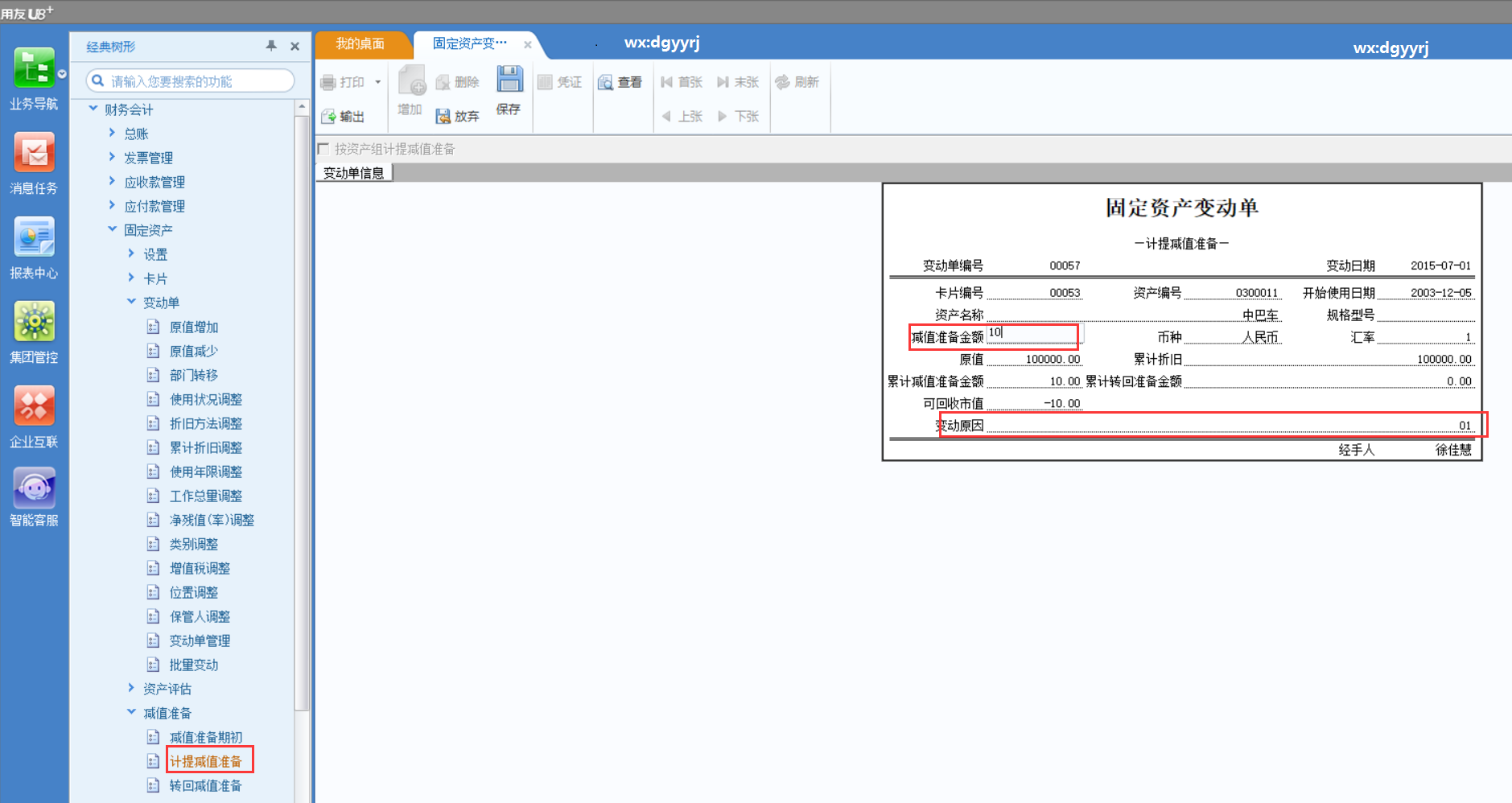Select the 固定资产变… tab

click(x=470, y=43)
